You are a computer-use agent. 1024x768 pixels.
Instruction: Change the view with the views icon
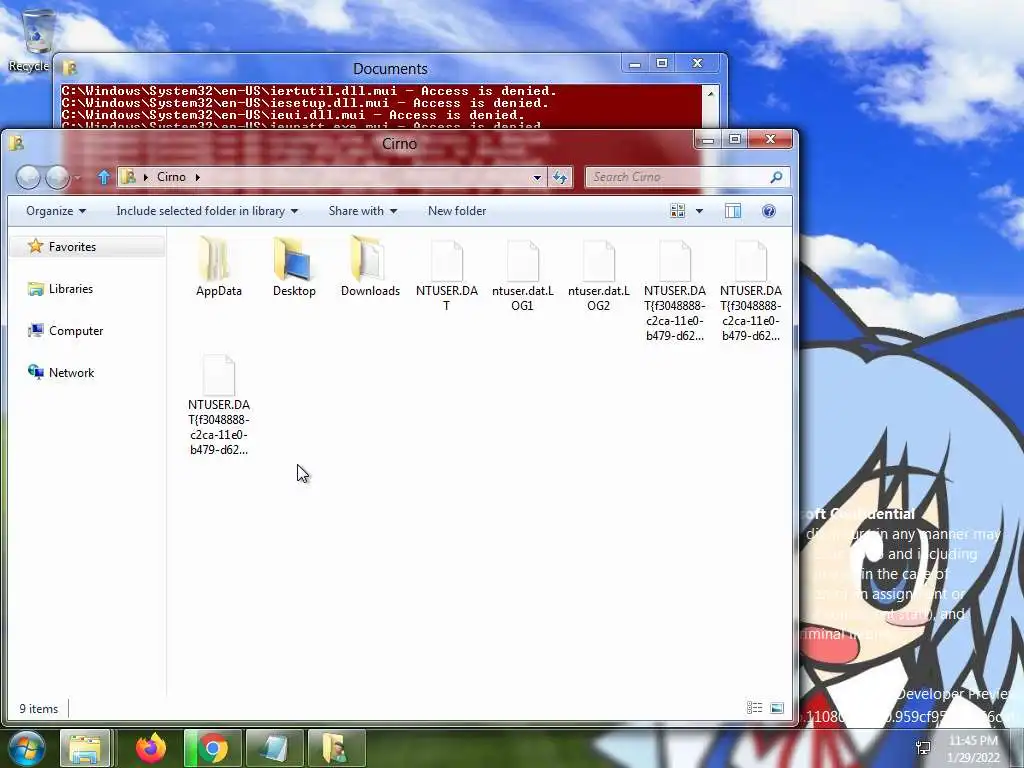tap(678, 211)
